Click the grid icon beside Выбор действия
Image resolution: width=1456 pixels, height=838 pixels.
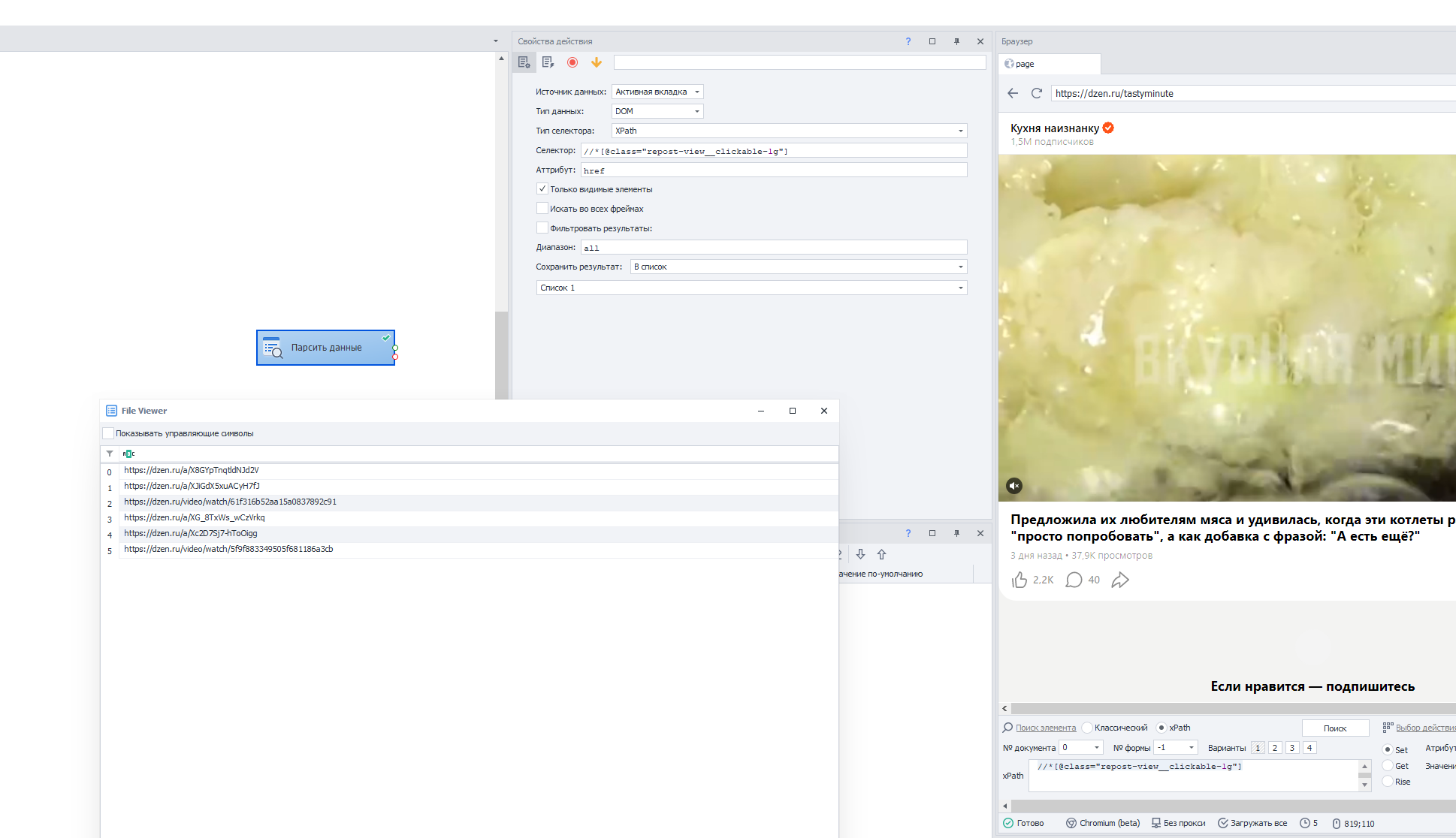(x=1388, y=728)
